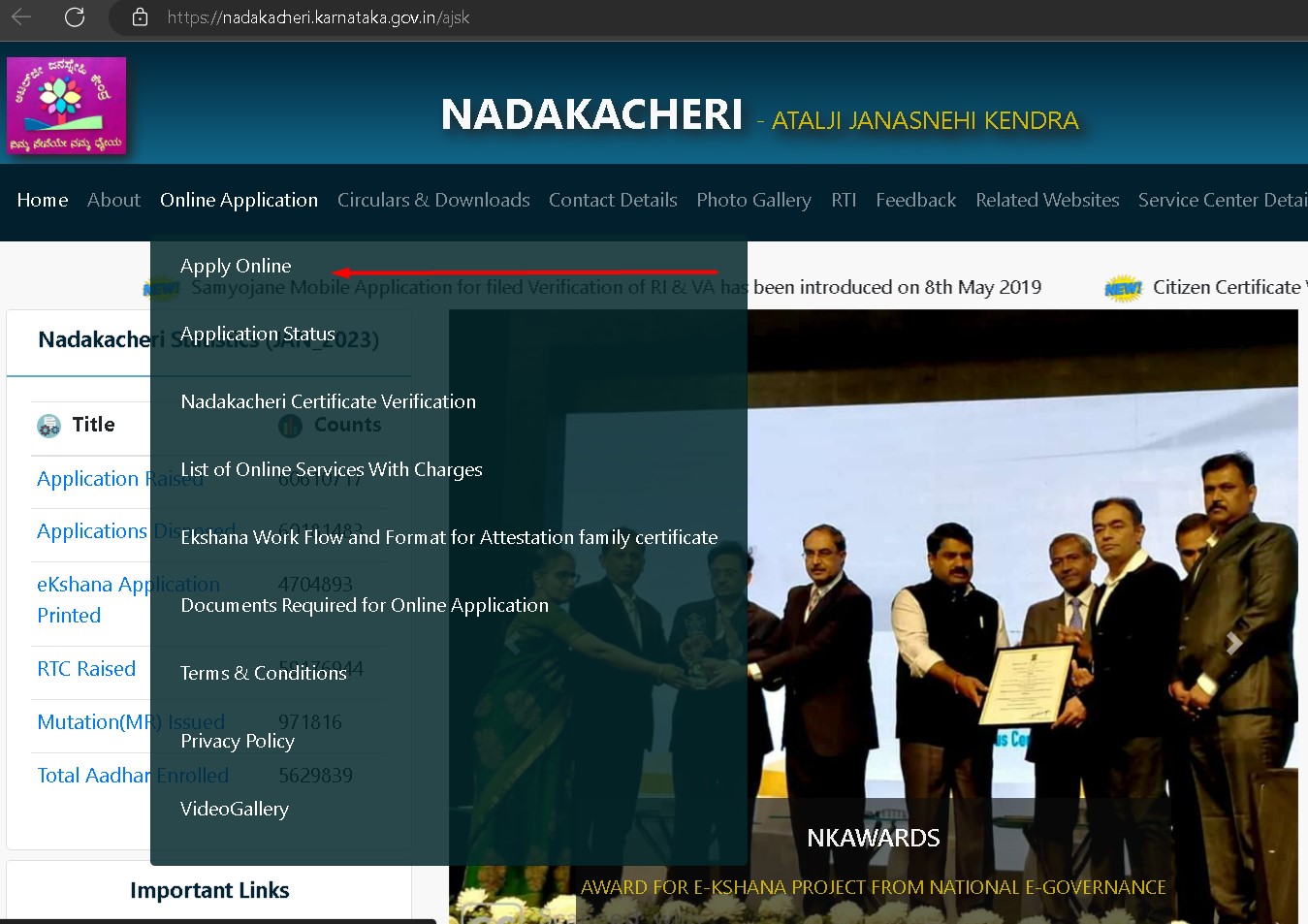Click the NEW badge before Citizen Certificate
This screenshot has height=924, width=1308.
(1124, 288)
